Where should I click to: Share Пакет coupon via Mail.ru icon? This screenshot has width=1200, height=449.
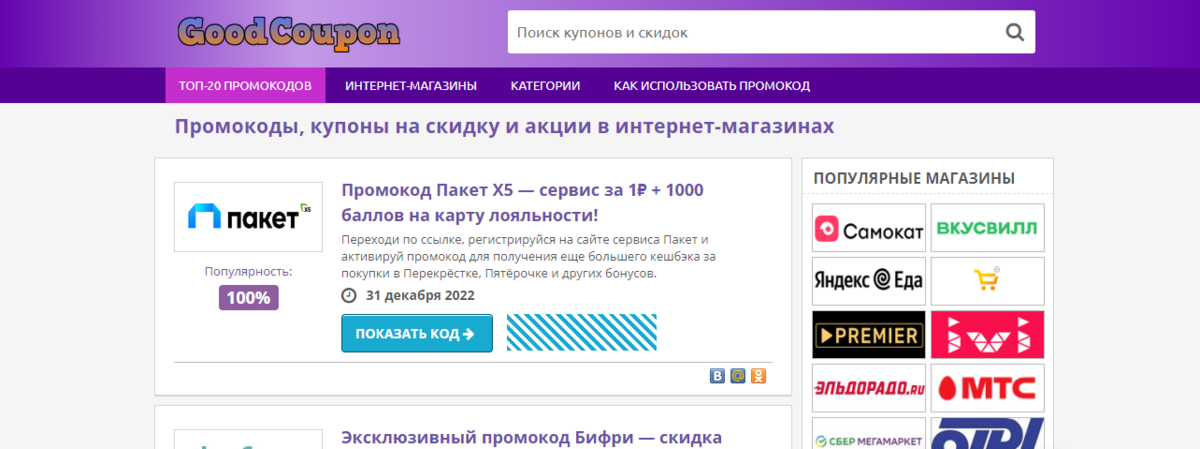[738, 376]
